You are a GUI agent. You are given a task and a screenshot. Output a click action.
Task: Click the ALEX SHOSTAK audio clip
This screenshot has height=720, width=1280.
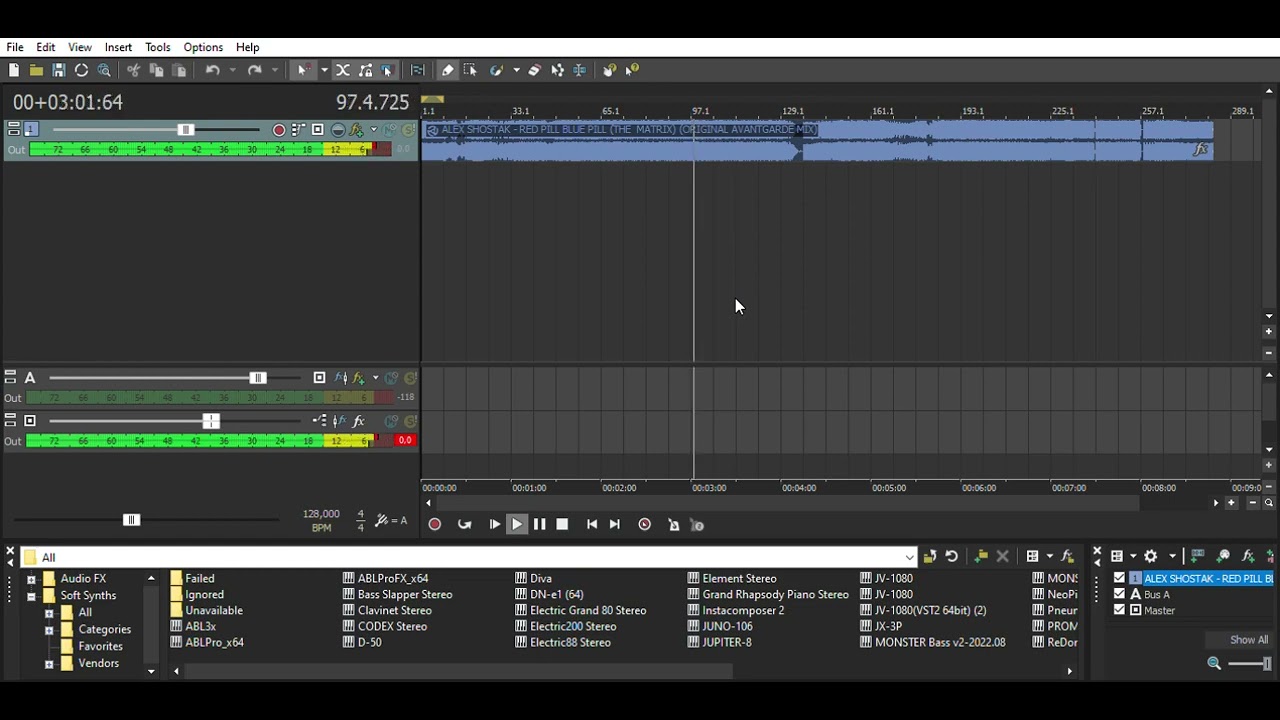pyautogui.click(x=816, y=140)
